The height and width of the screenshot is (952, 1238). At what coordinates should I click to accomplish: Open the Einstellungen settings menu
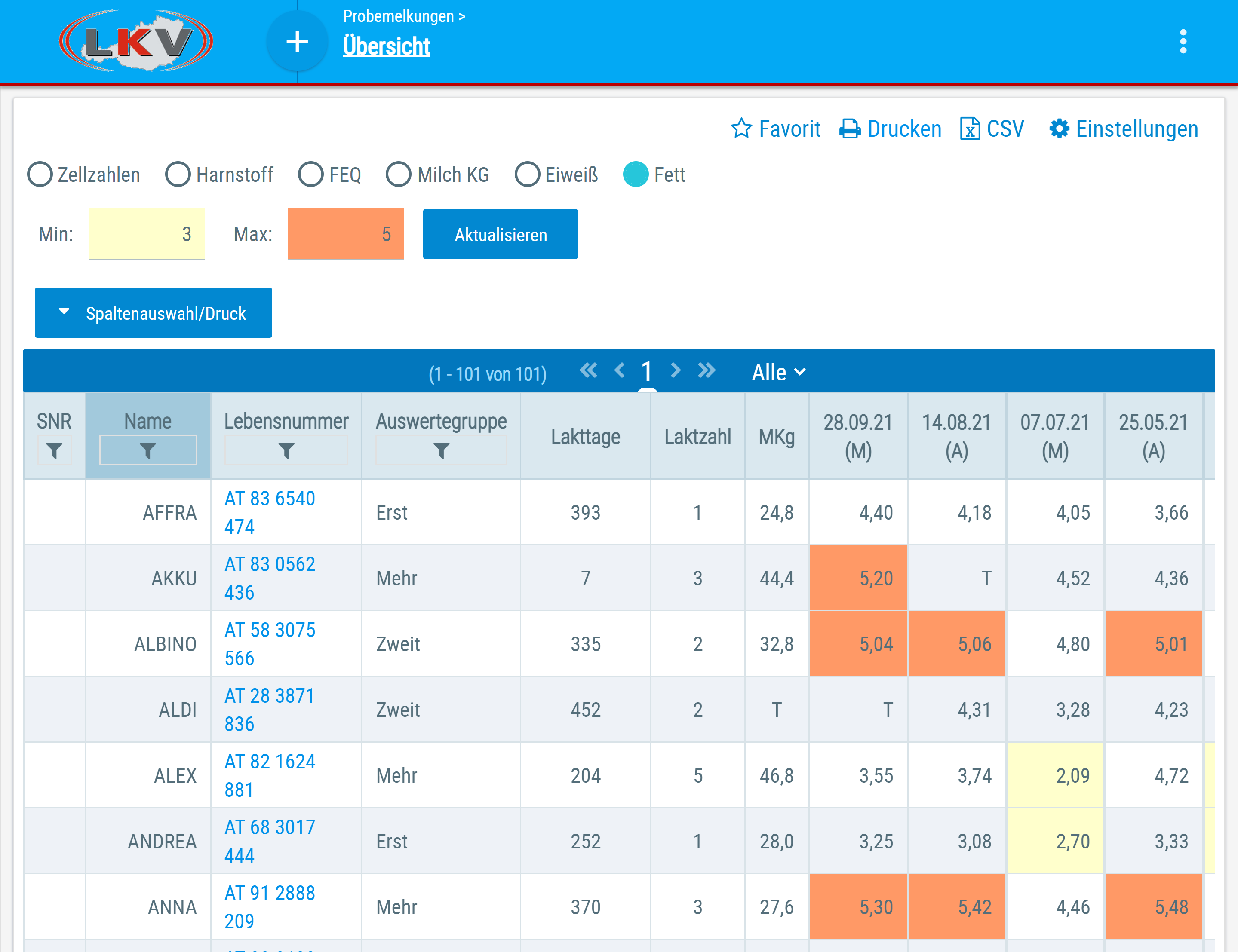tap(1124, 129)
